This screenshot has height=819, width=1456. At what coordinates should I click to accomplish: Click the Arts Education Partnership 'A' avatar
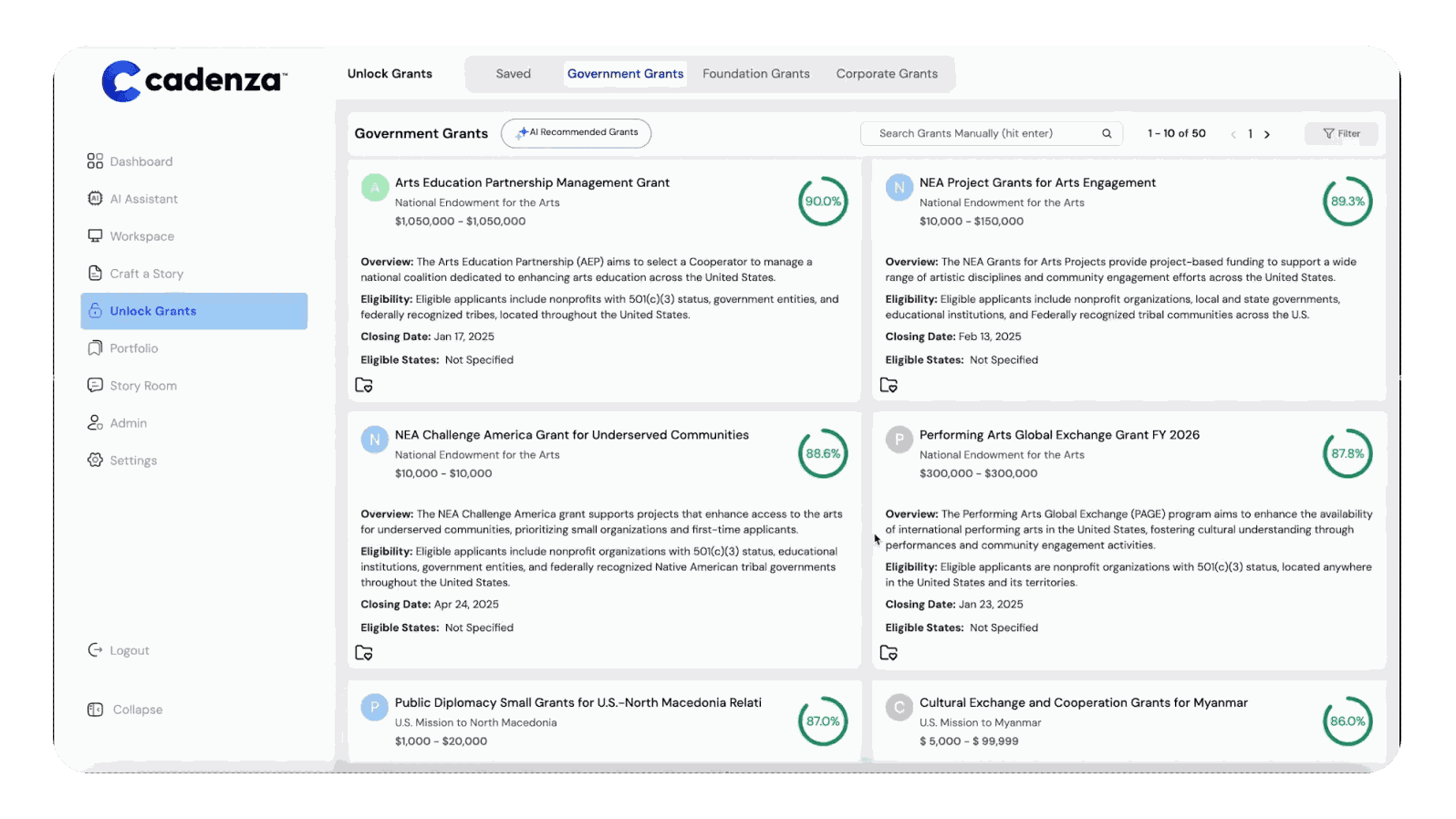pyautogui.click(x=375, y=187)
